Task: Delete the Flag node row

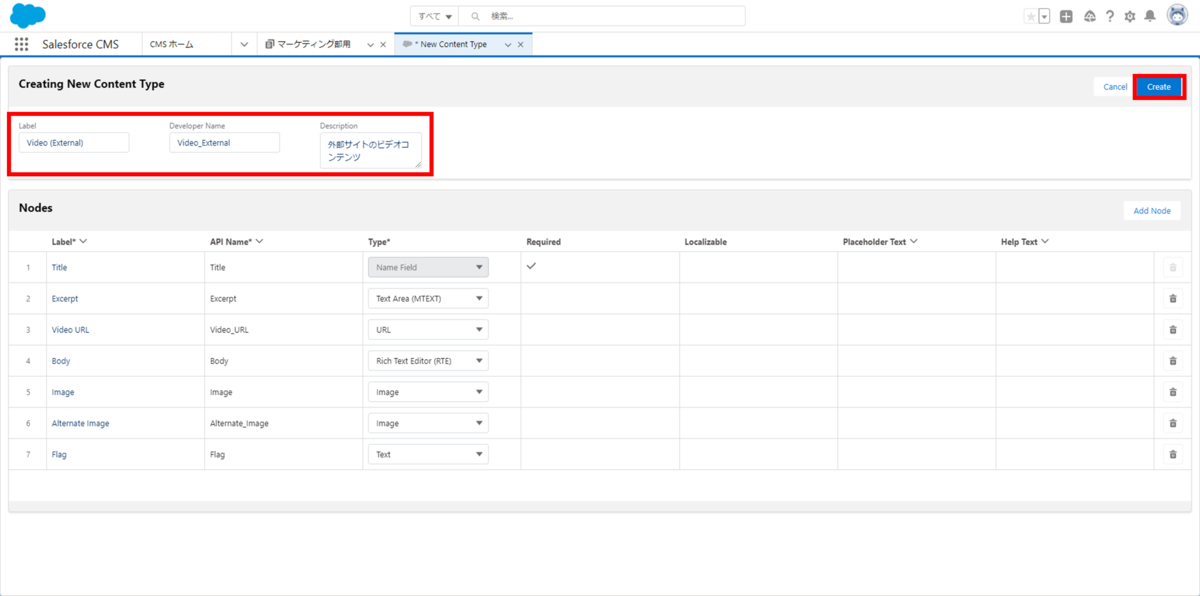Action: [1173, 454]
